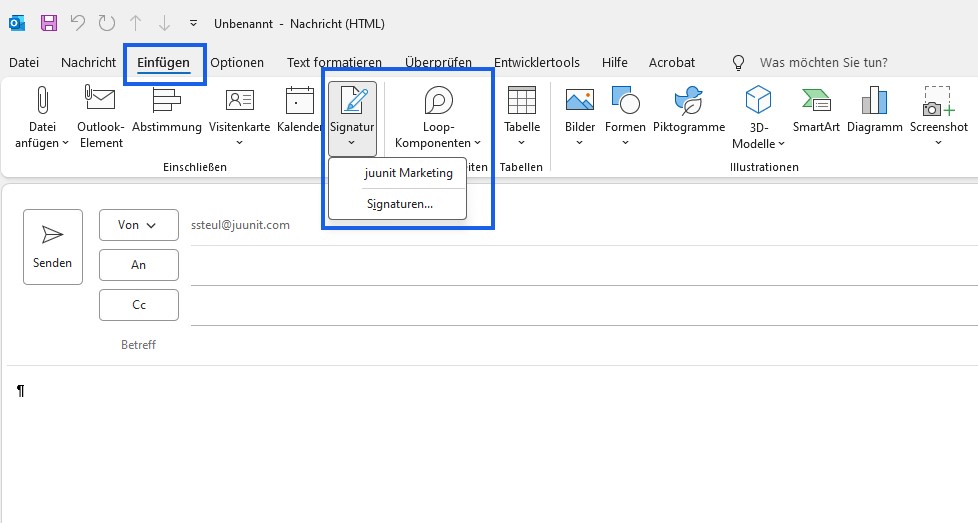Undo the last action
The width and height of the screenshot is (978, 523).
(x=77, y=24)
